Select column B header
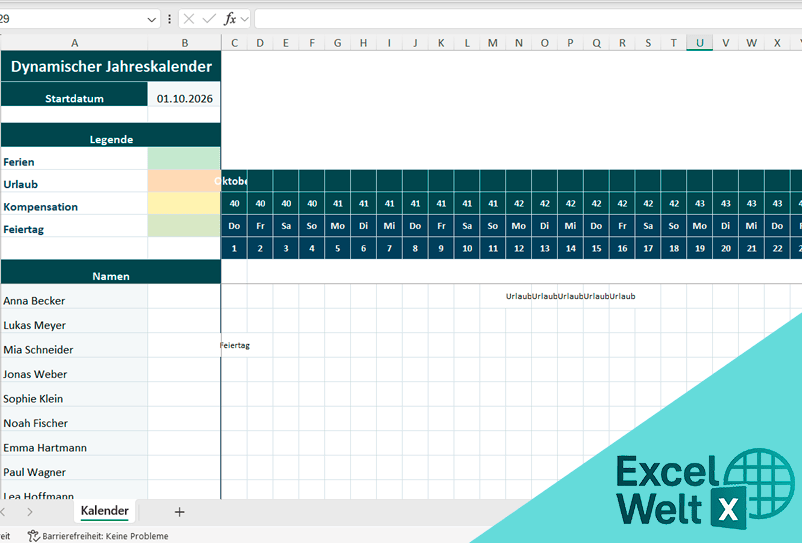The height and width of the screenshot is (543, 802). tap(185, 43)
